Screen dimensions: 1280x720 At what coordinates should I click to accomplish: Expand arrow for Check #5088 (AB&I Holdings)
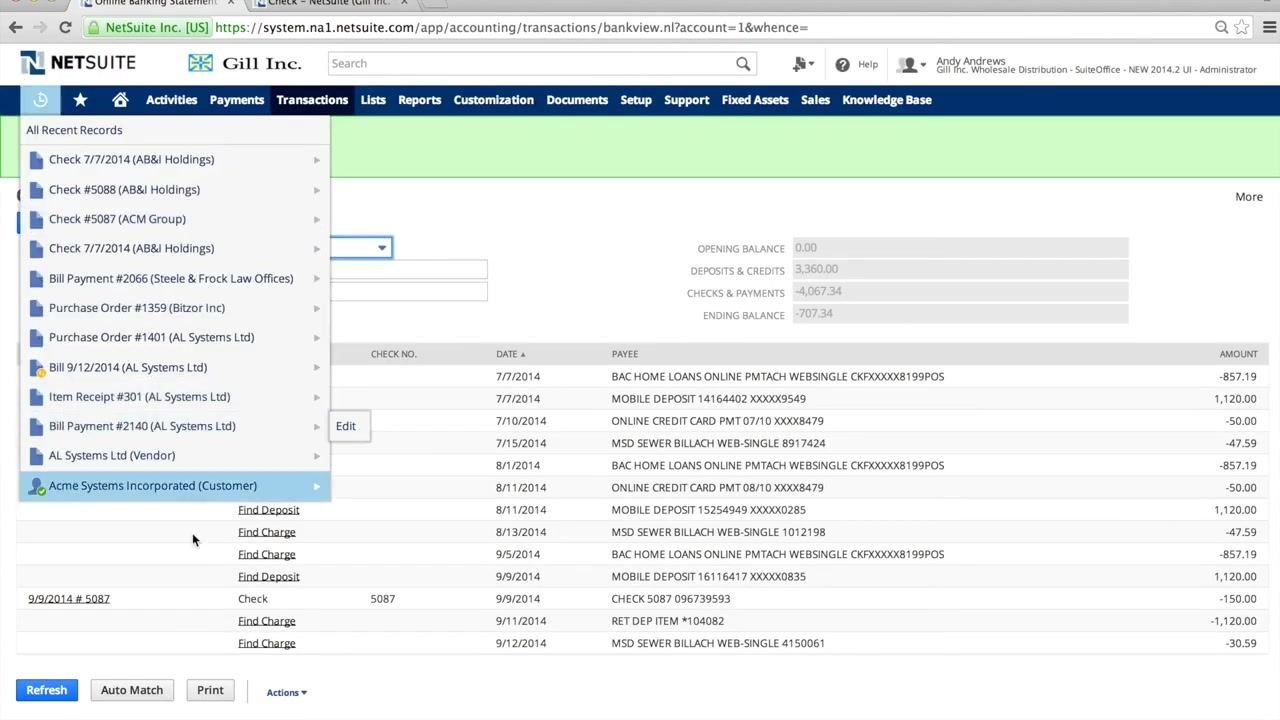[x=317, y=190]
